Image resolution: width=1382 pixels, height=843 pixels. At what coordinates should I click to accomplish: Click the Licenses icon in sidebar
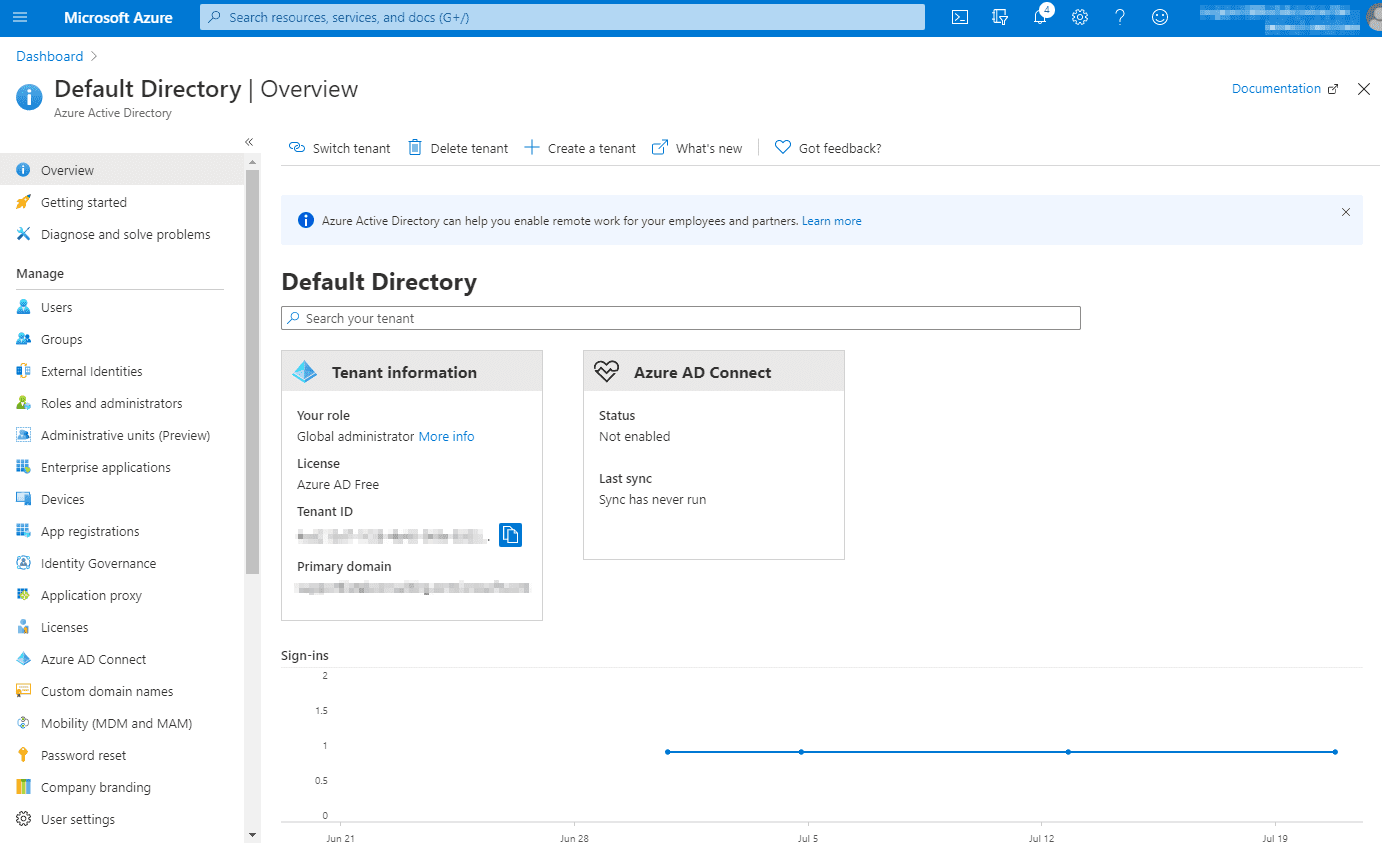click(x=23, y=627)
